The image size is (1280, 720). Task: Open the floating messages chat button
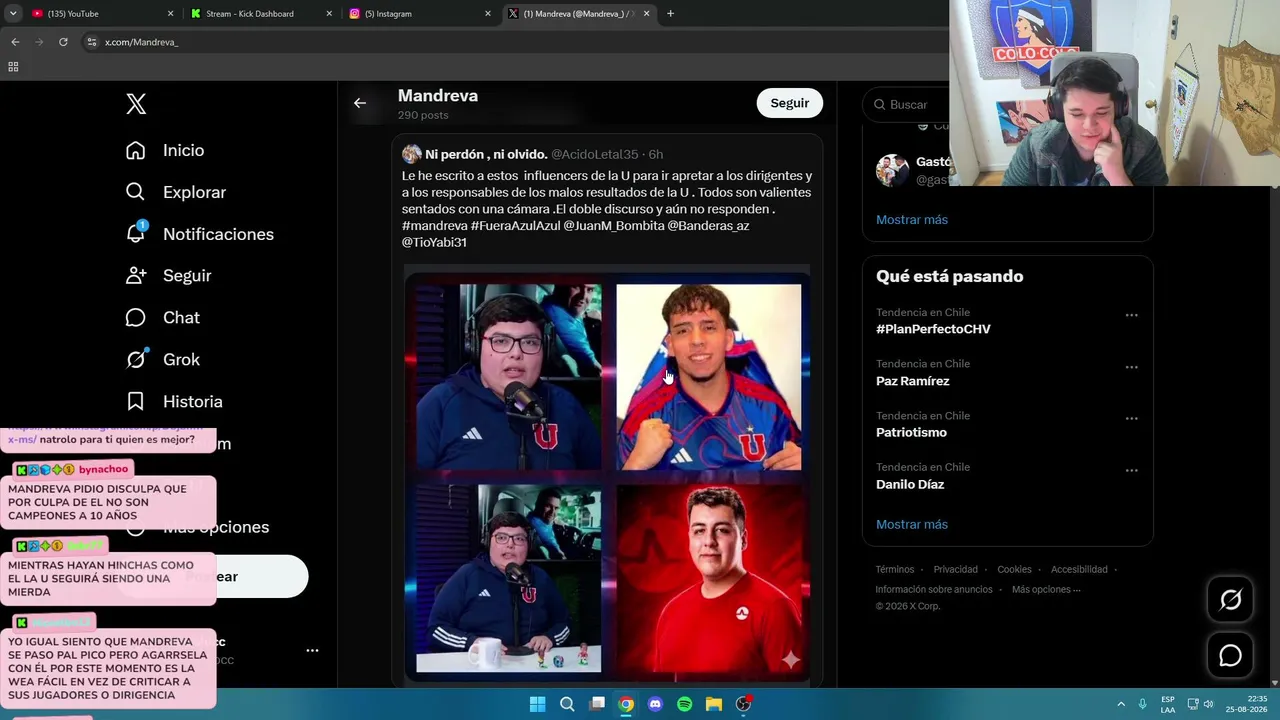[1230, 656]
